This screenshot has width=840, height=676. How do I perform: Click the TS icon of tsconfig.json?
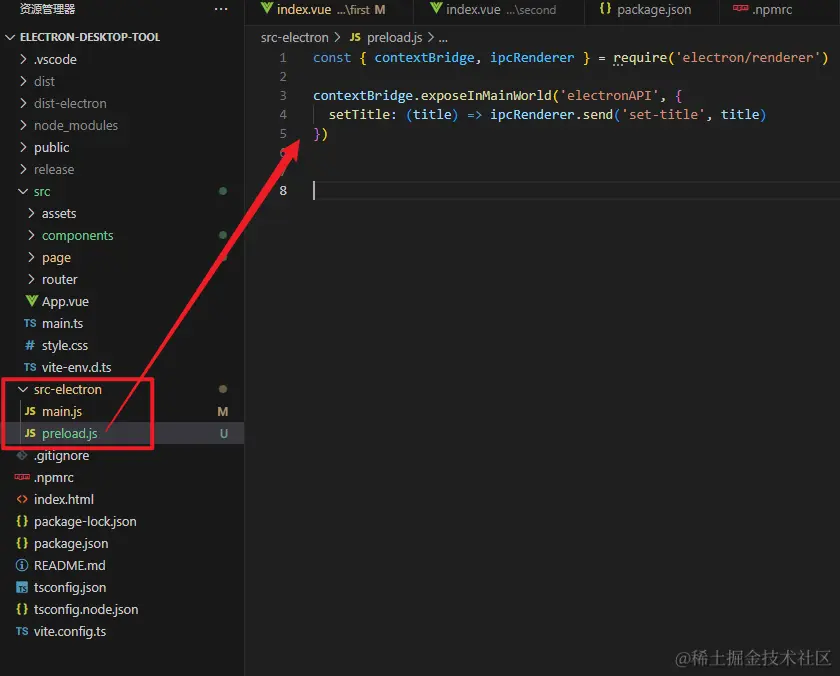tap(22, 588)
